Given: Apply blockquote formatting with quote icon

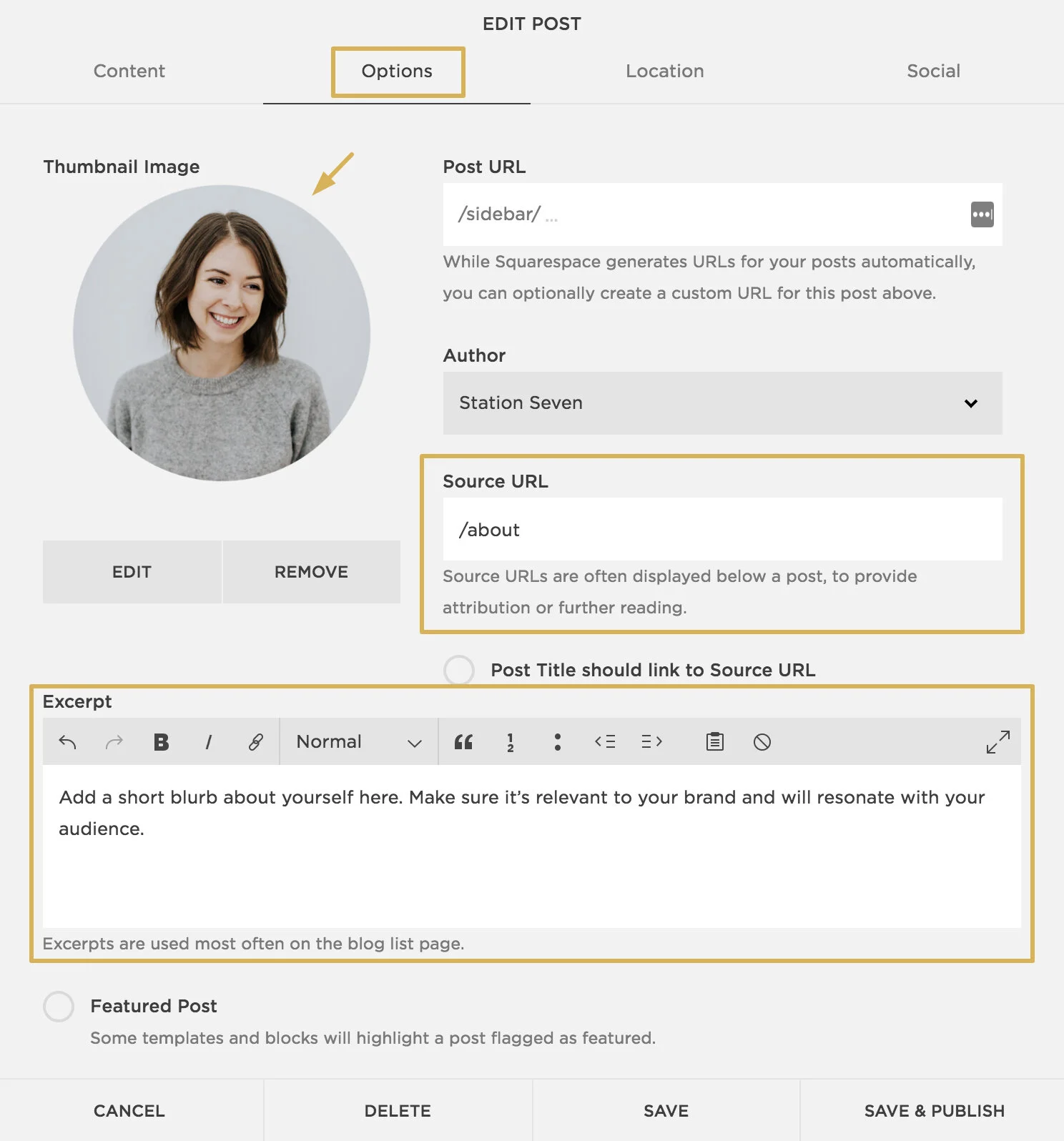Looking at the screenshot, I should (463, 742).
